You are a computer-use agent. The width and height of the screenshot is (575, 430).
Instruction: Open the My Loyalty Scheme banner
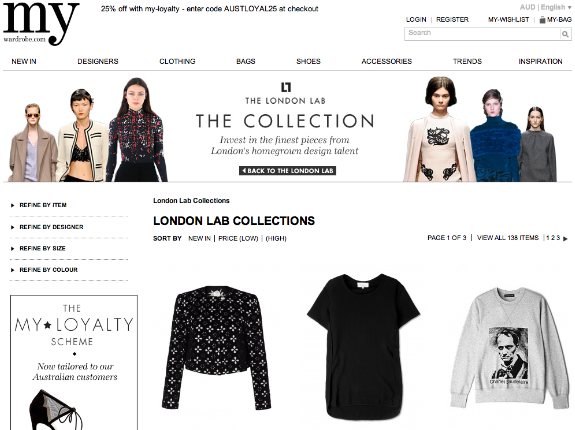pos(74,363)
